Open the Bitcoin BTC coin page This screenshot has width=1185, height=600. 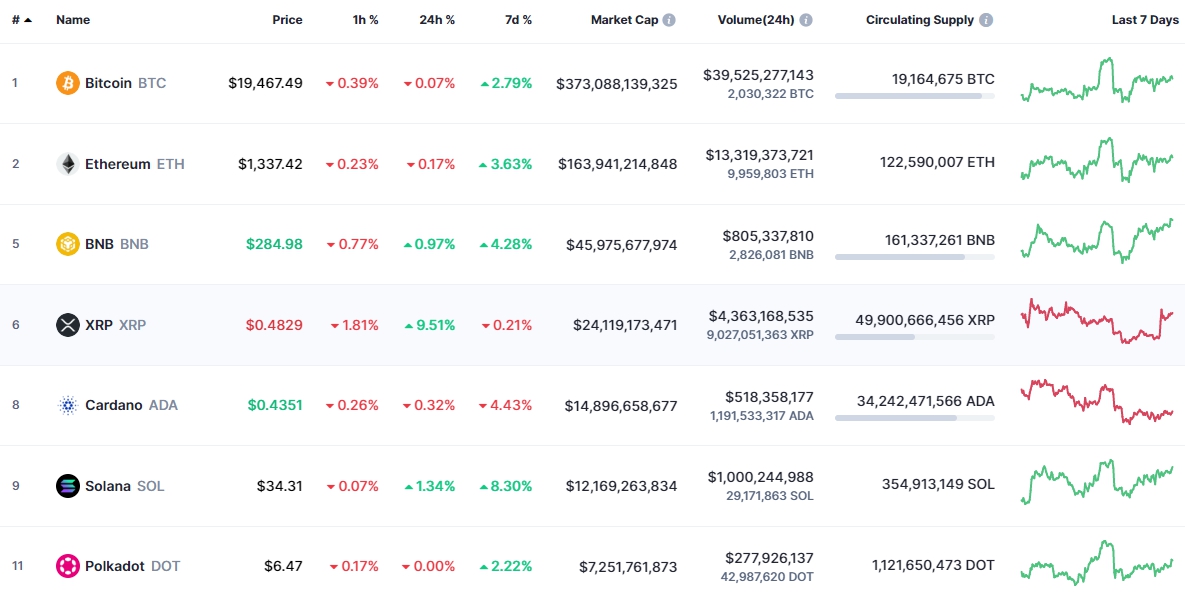(x=125, y=83)
